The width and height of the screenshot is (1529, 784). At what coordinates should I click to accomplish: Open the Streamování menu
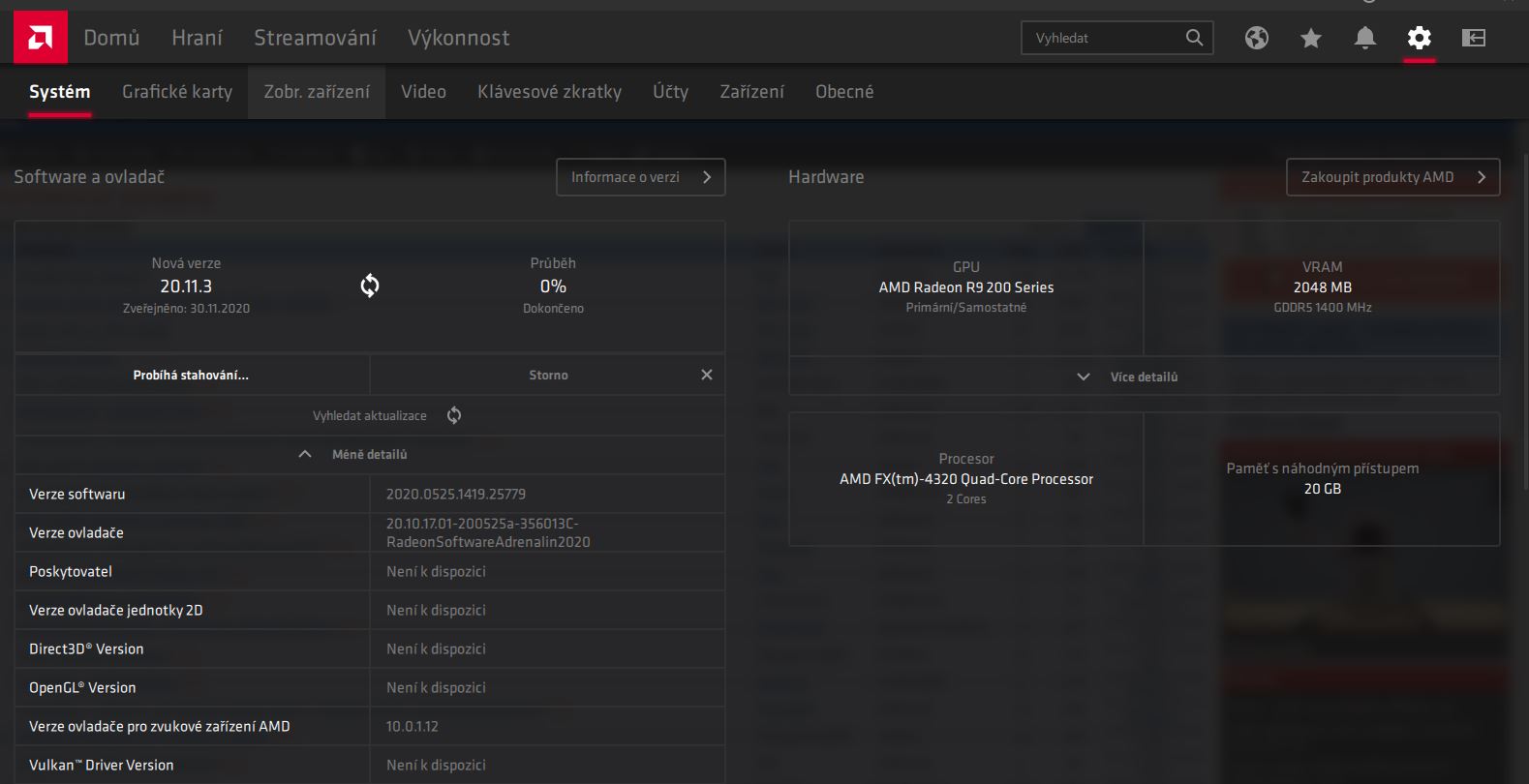315,38
